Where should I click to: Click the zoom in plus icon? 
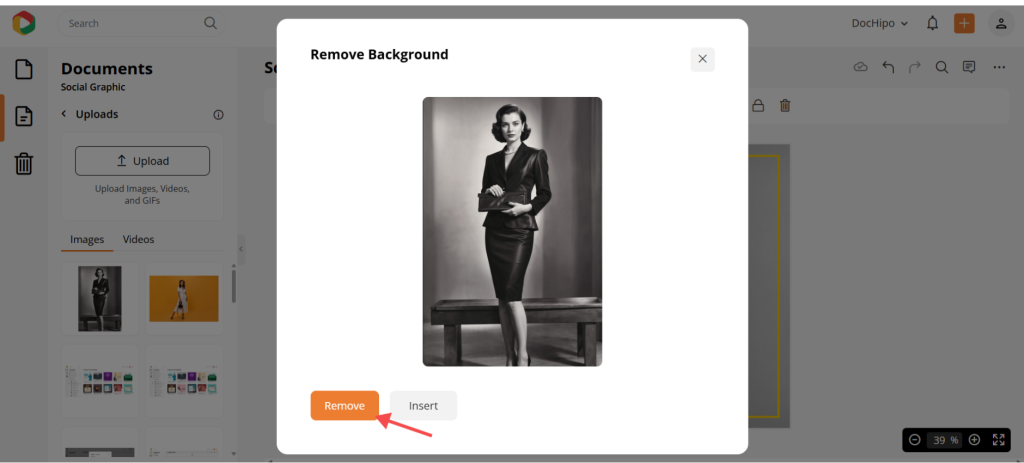point(974,440)
